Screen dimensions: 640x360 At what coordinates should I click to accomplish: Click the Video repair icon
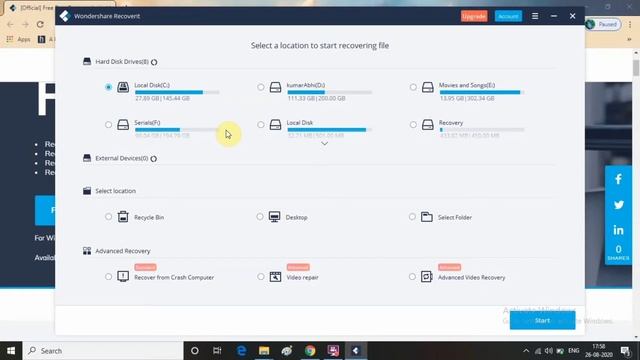pyautogui.click(x=276, y=277)
